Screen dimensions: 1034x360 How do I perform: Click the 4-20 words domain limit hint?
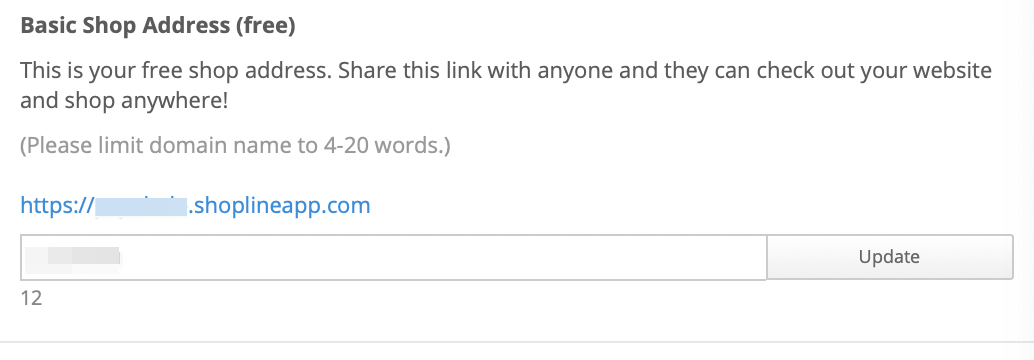coord(235,145)
